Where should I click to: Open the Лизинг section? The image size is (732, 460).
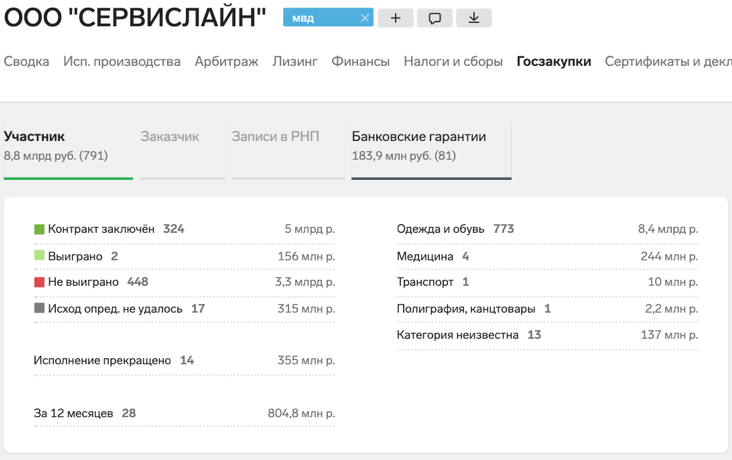[x=295, y=61]
